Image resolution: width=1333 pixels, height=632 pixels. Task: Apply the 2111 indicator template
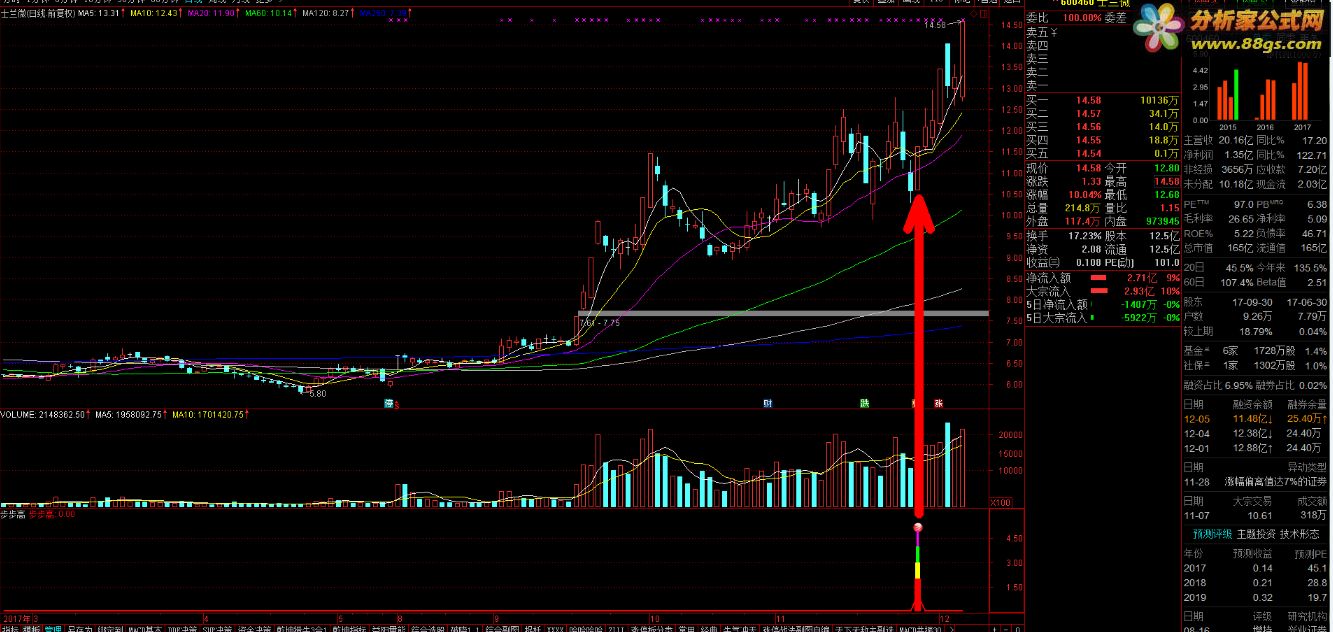click(x=615, y=628)
